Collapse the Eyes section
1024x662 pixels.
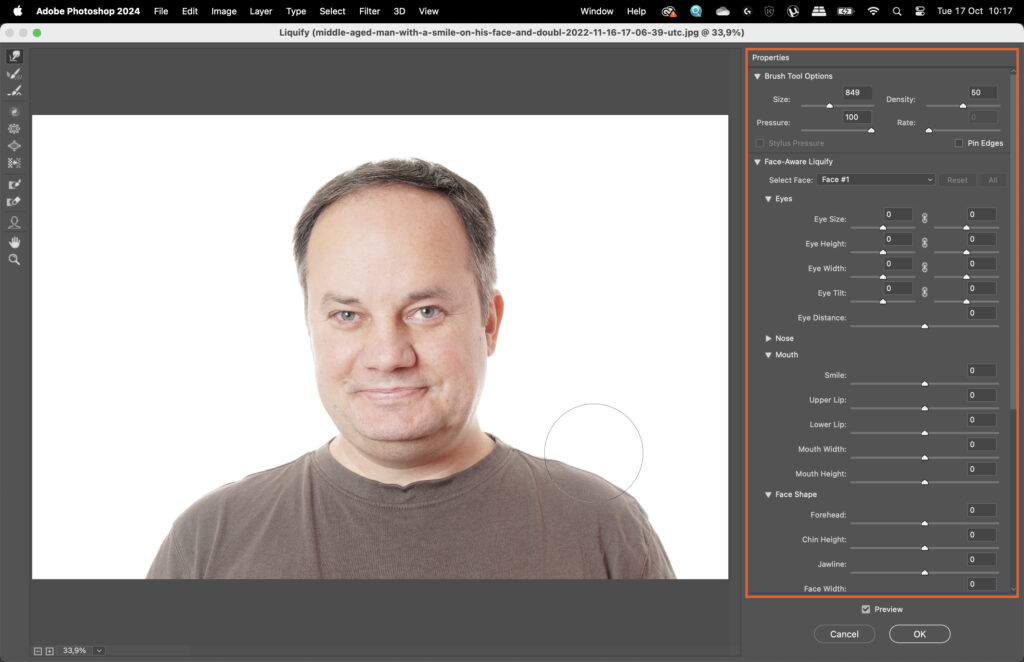(767, 198)
